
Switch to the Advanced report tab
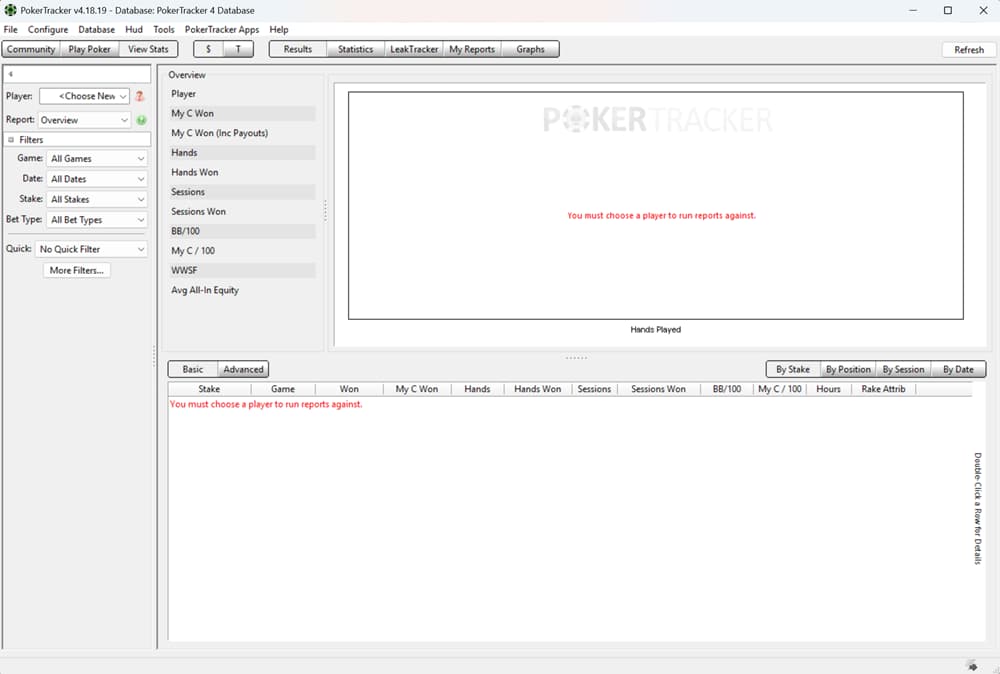[x=245, y=368]
